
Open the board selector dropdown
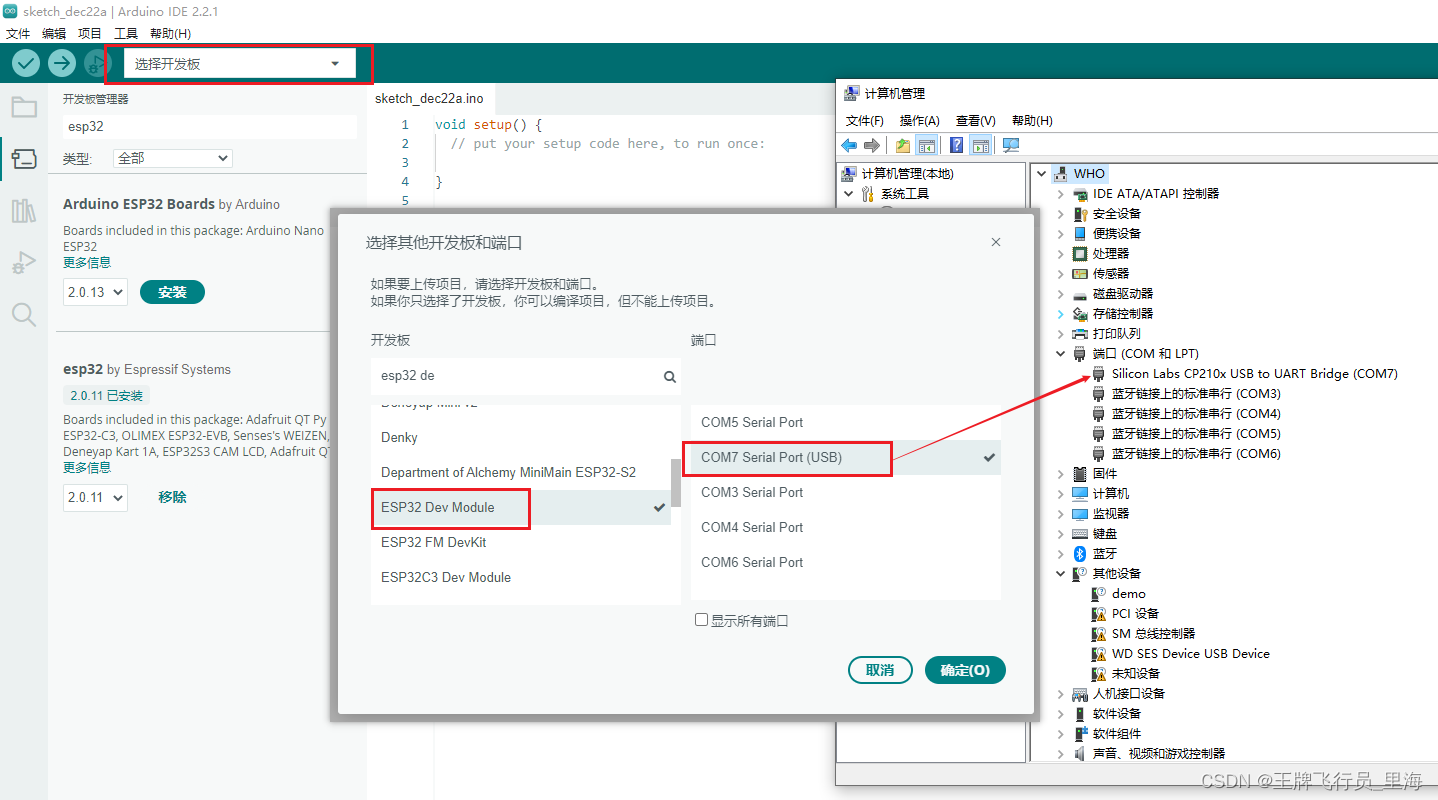[x=239, y=64]
